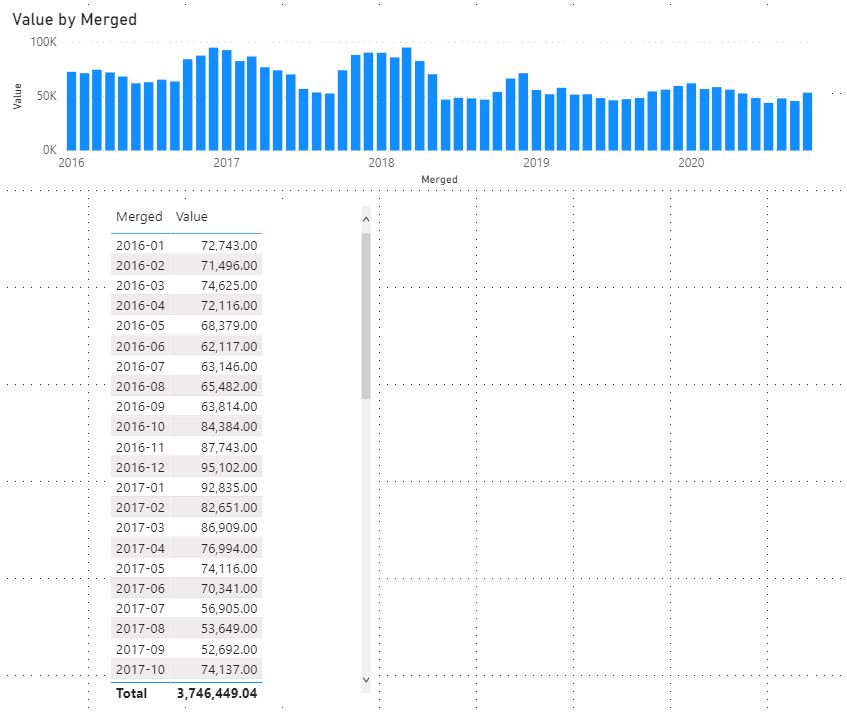Select the Value by Merged chart title
Image resolution: width=847 pixels, height=714 pixels.
pyautogui.click(x=75, y=19)
